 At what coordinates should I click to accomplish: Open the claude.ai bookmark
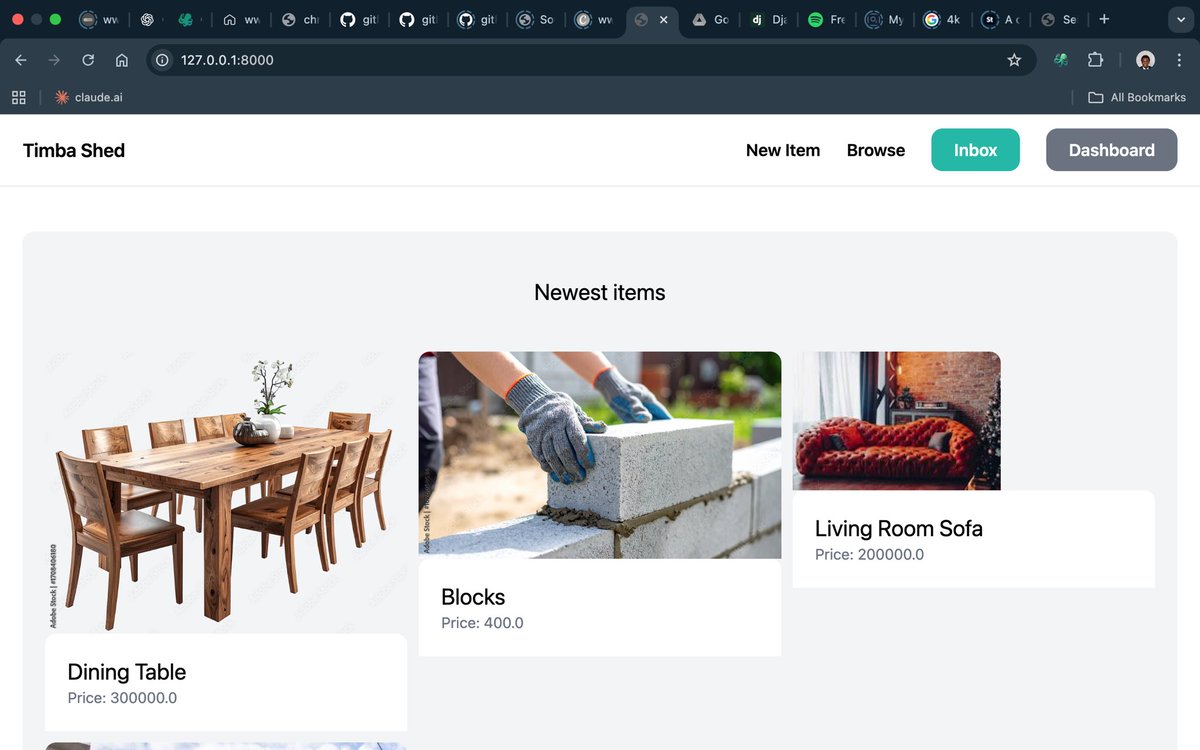click(89, 97)
